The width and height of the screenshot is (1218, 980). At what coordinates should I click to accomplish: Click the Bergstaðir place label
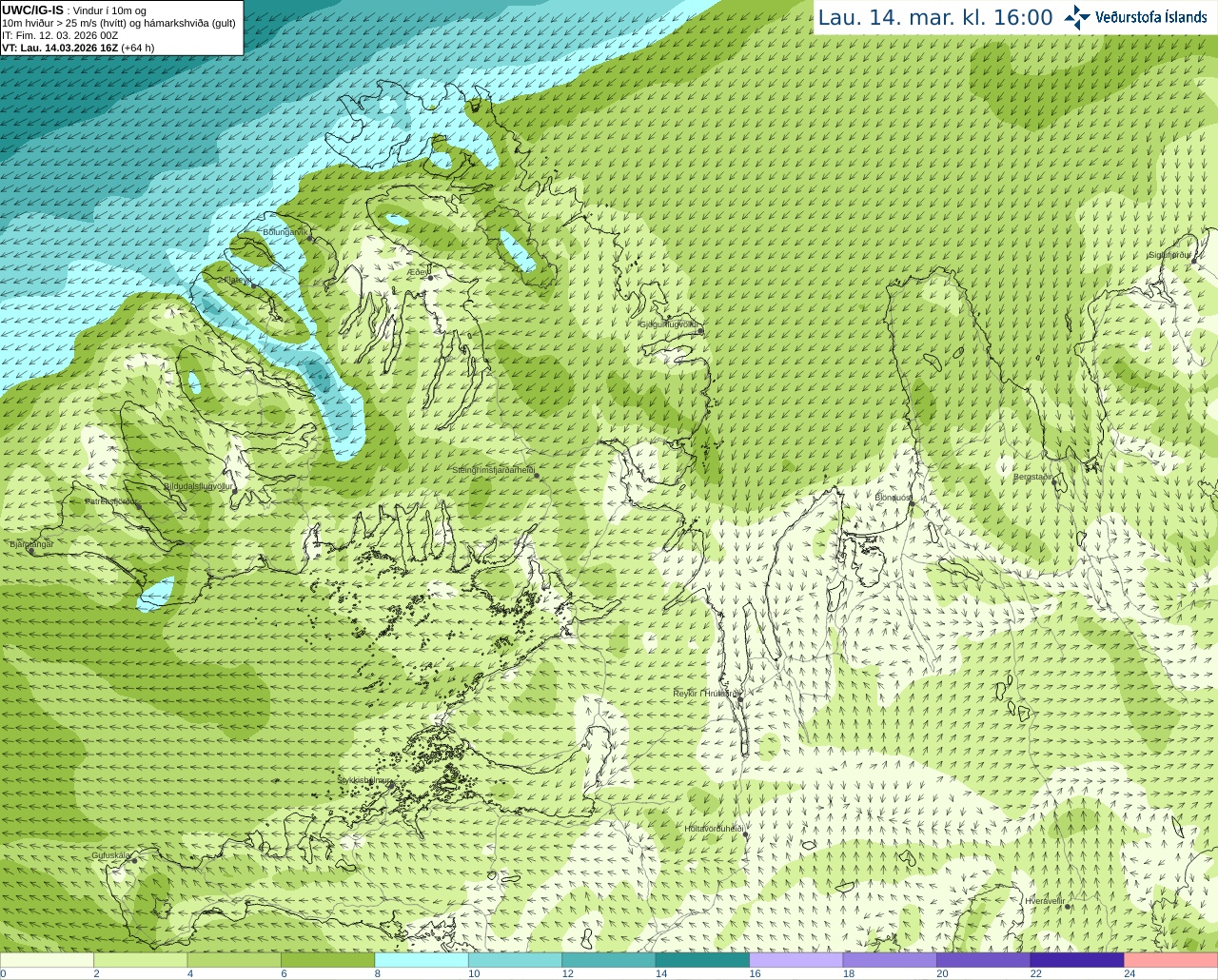tap(1033, 477)
